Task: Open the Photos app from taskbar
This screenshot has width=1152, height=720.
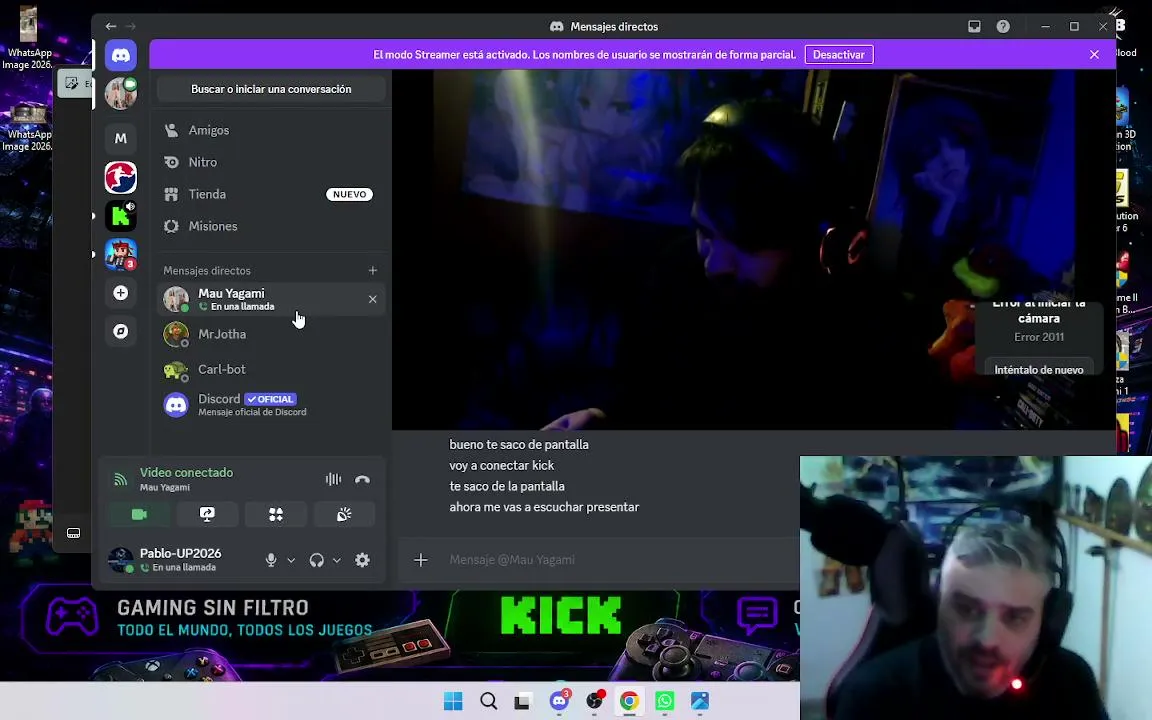Action: 700,701
